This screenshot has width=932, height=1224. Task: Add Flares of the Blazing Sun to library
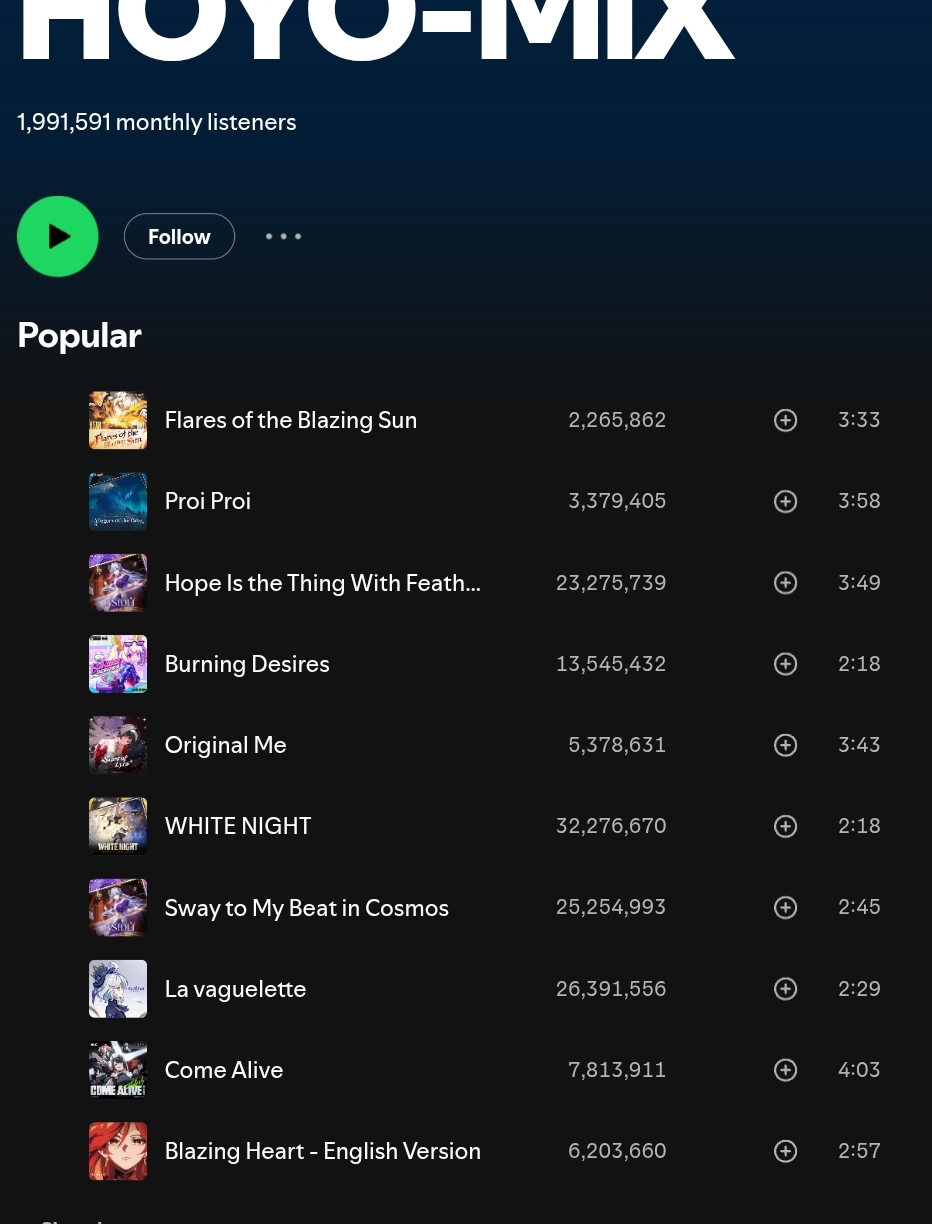pyautogui.click(x=786, y=420)
